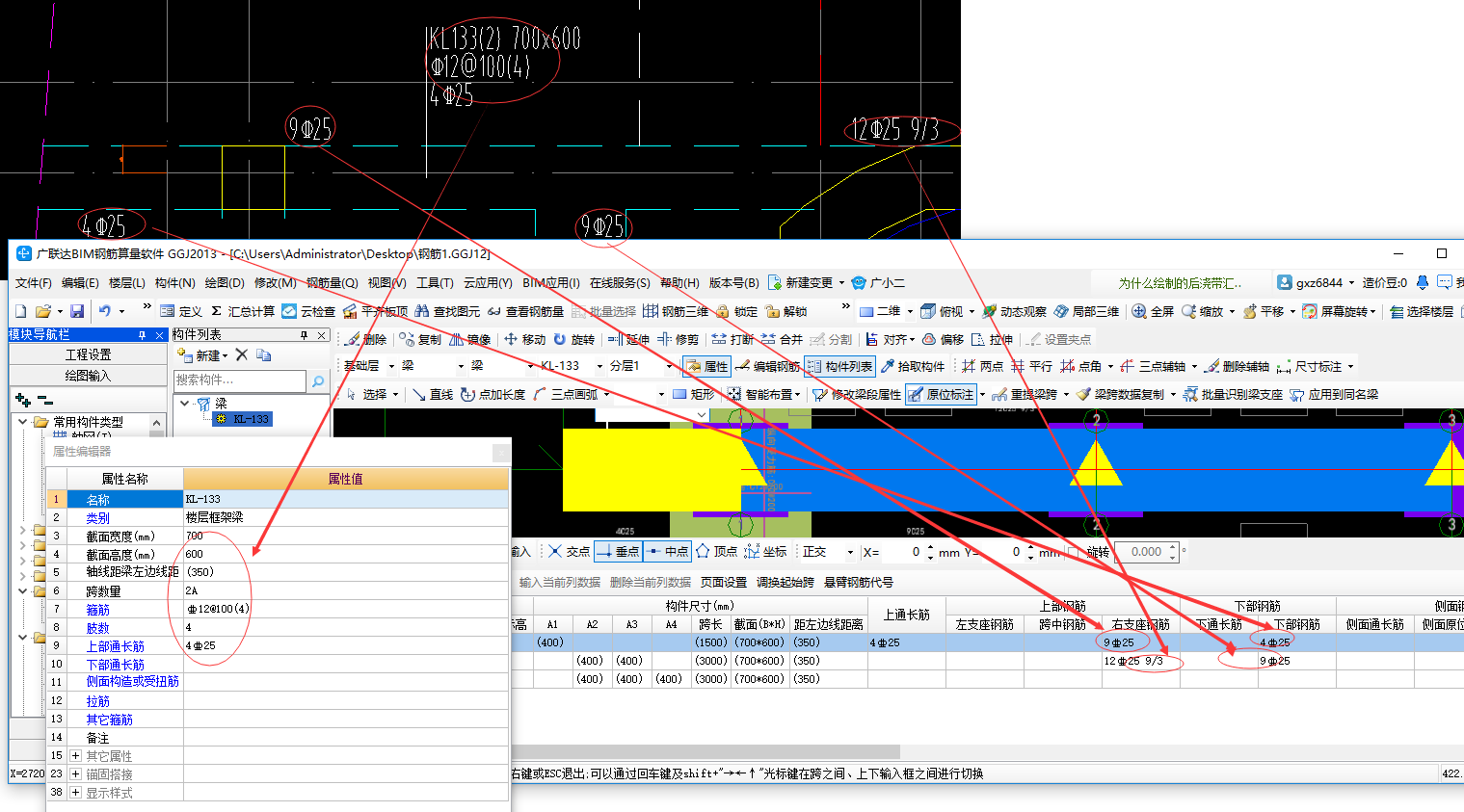Click 工程设置 navigation button
The height and width of the screenshot is (812, 1464).
pyautogui.click(x=88, y=354)
